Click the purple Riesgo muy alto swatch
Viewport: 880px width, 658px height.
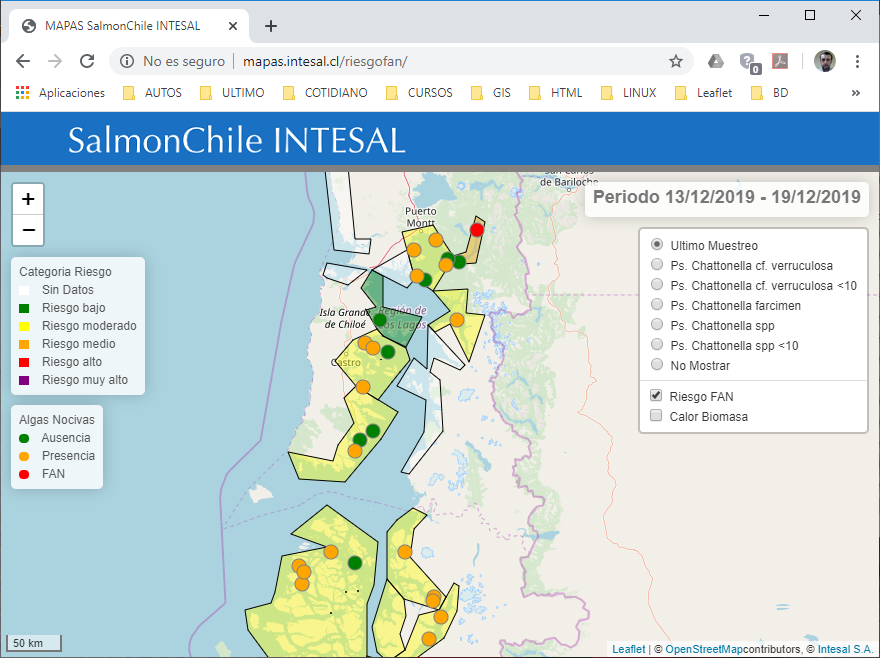point(24,380)
